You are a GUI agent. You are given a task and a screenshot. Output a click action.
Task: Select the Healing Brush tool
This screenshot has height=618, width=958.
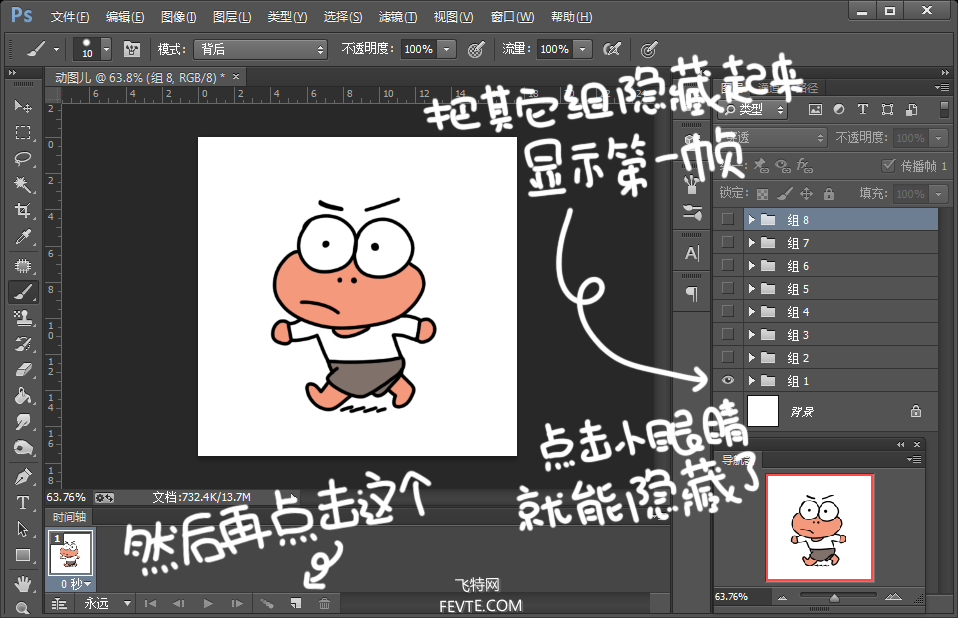point(23,266)
